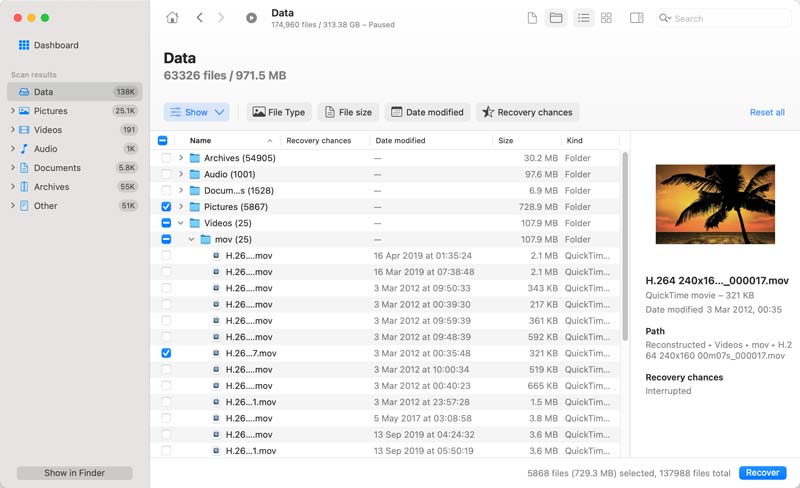The image size is (800, 488).
Task: Sort by Date modified column header
Action: point(400,140)
